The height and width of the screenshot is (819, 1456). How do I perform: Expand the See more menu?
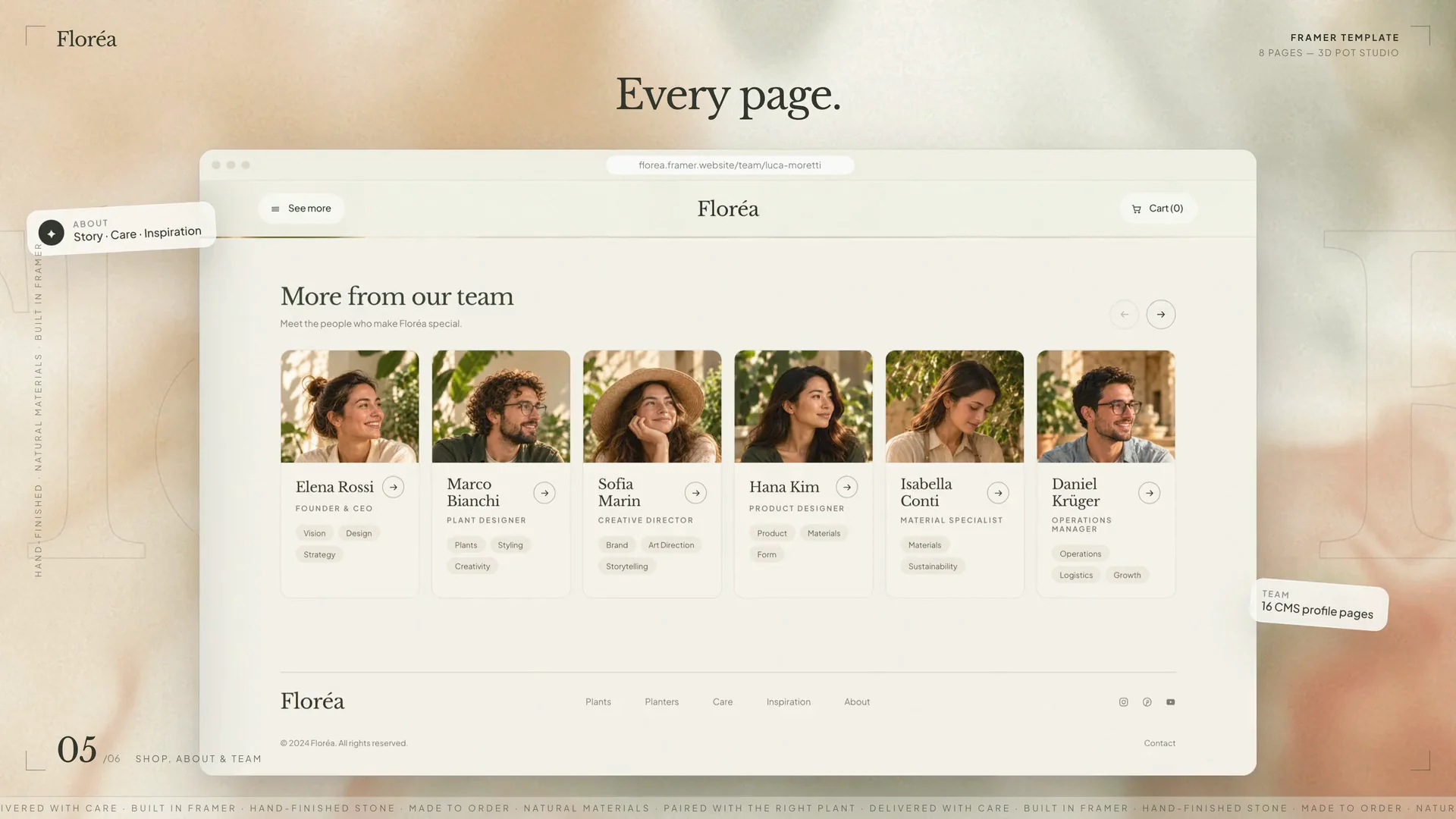[x=301, y=209]
